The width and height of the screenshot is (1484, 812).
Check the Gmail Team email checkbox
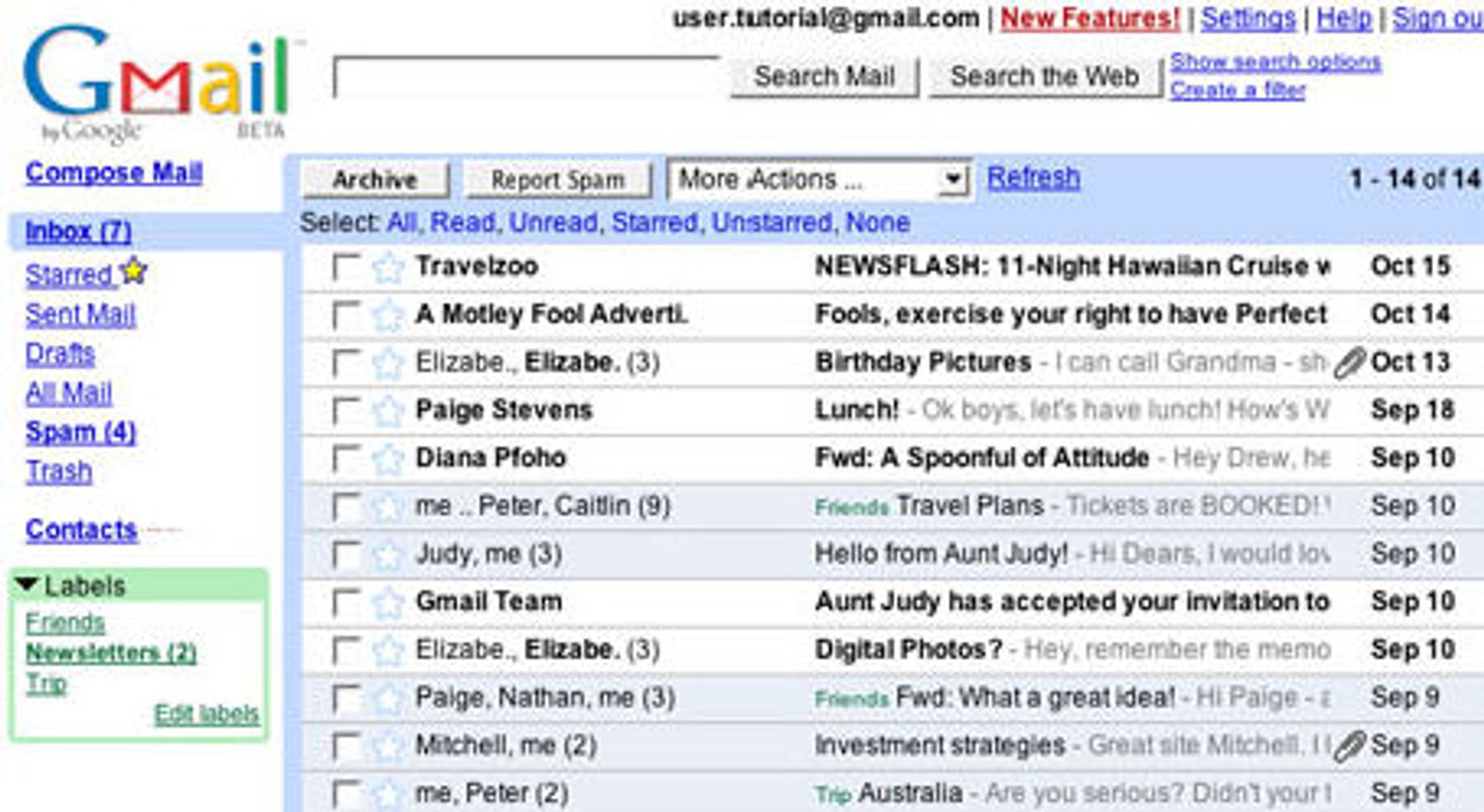tap(347, 602)
